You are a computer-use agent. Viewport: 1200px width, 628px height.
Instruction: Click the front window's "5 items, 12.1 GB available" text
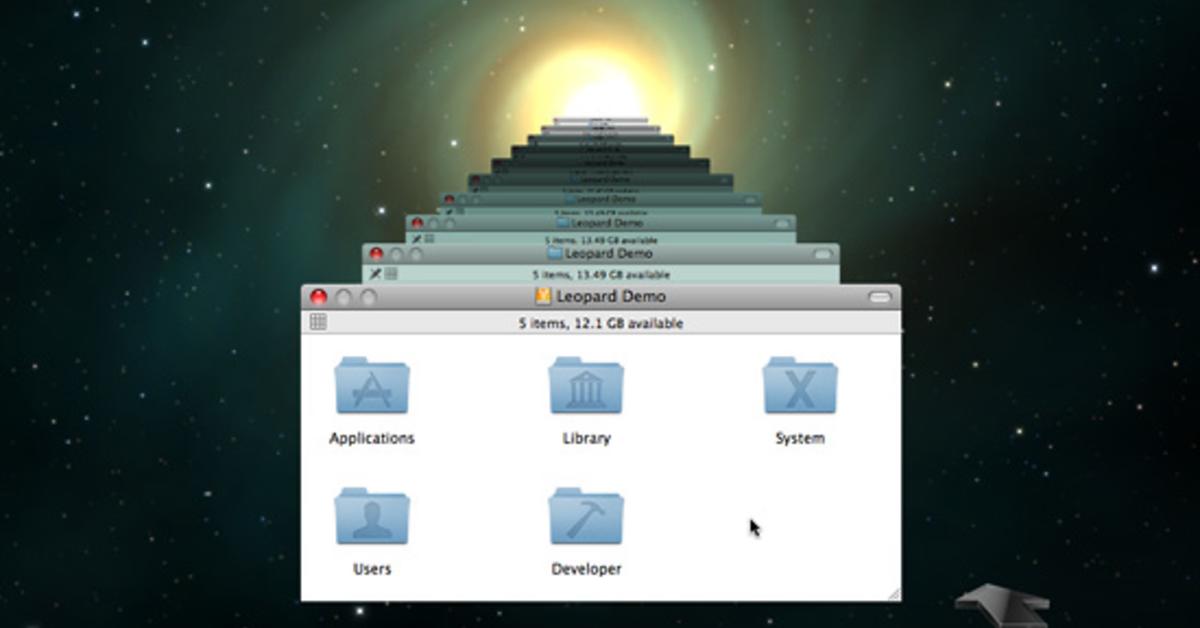click(601, 324)
